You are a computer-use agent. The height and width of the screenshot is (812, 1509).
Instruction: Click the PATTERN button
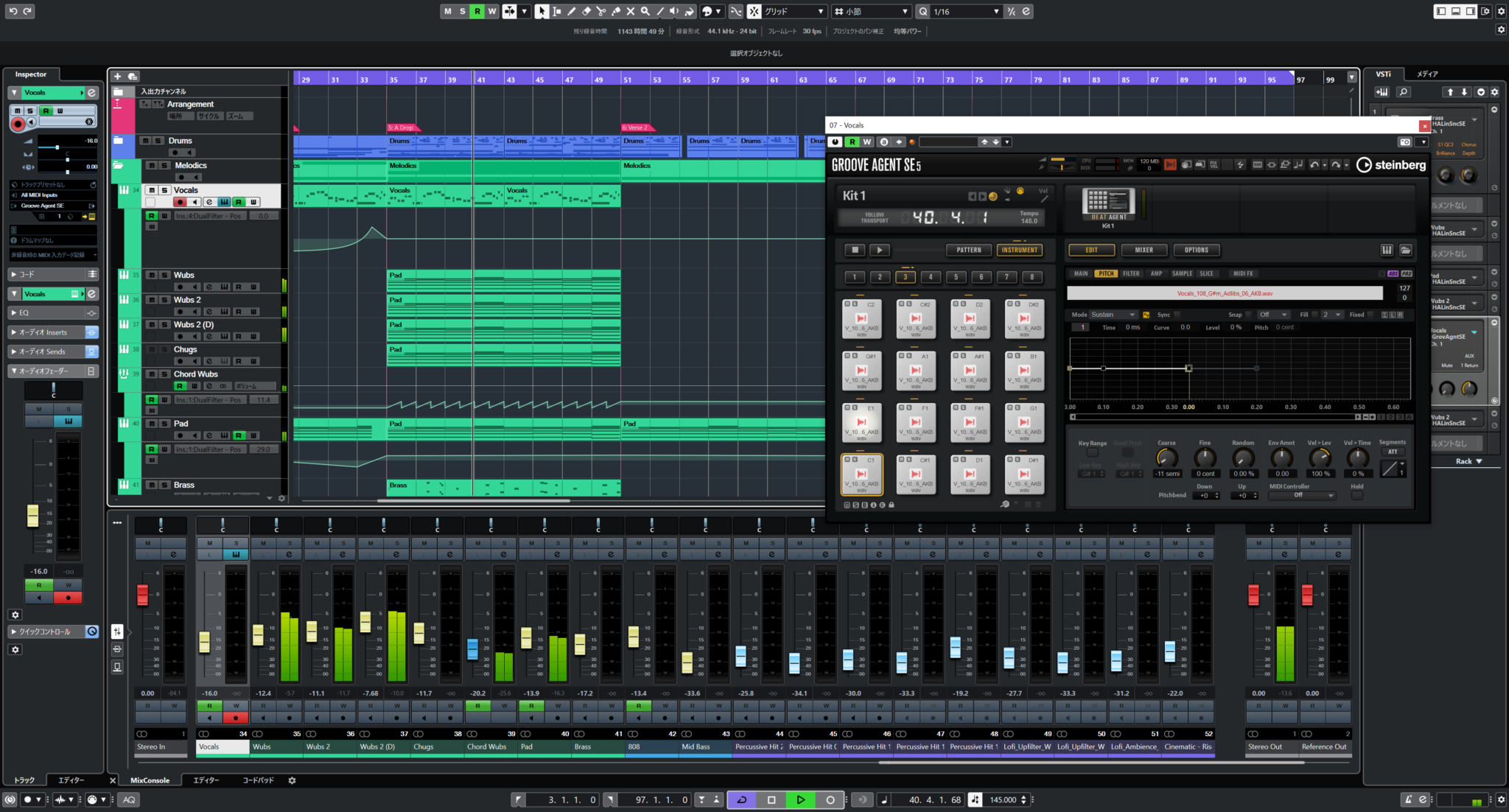[968, 250]
